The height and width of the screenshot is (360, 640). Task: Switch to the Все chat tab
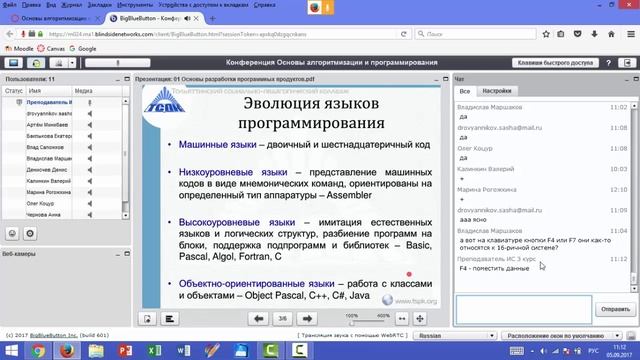pos(465,91)
